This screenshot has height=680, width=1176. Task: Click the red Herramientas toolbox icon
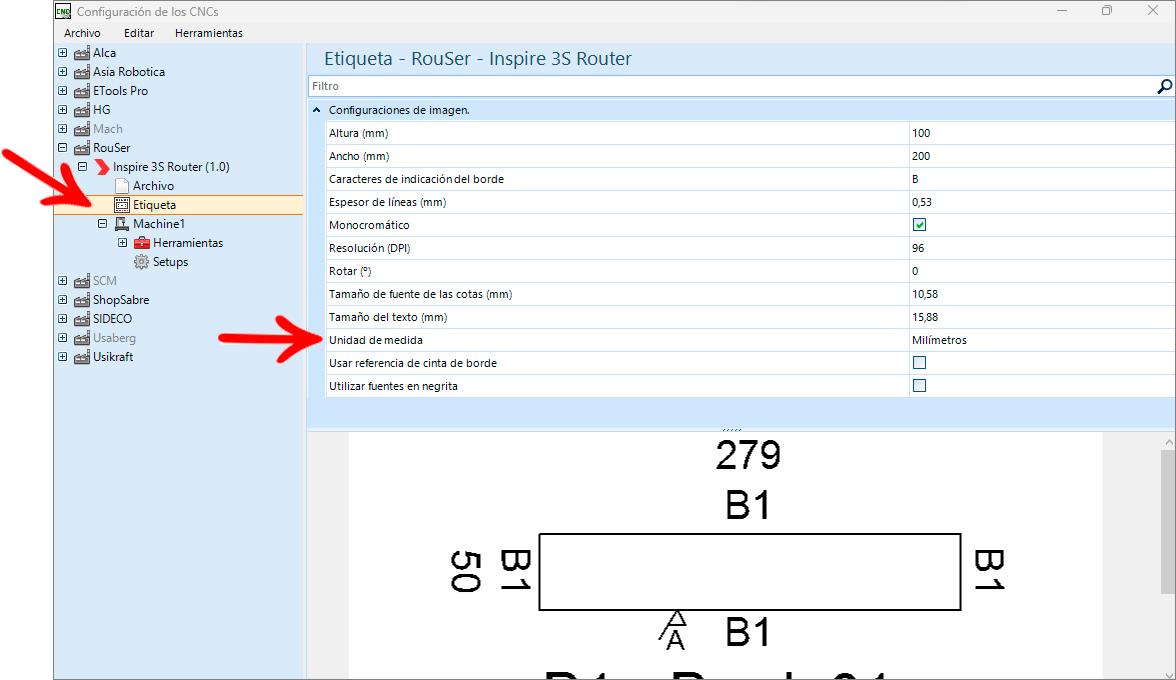point(142,243)
